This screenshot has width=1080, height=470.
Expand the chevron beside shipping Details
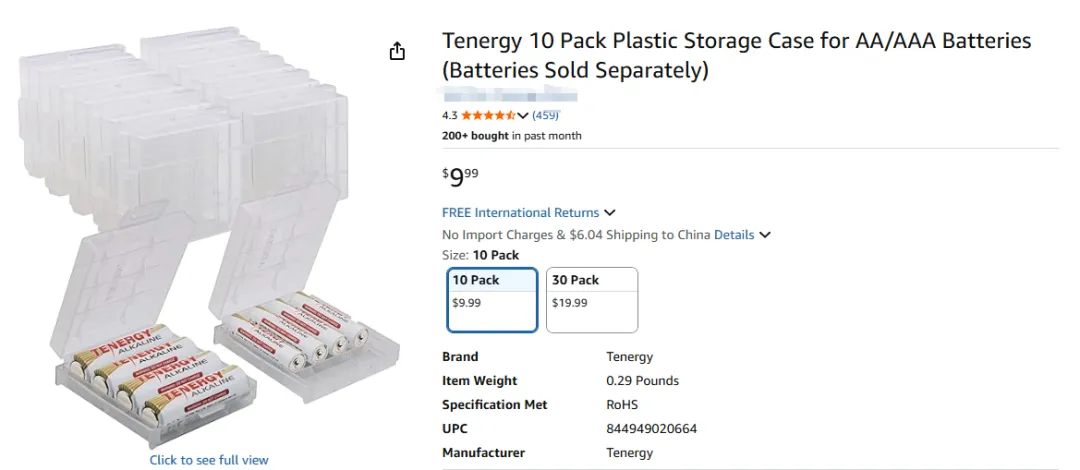pyautogui.click(x=765, y=235)
